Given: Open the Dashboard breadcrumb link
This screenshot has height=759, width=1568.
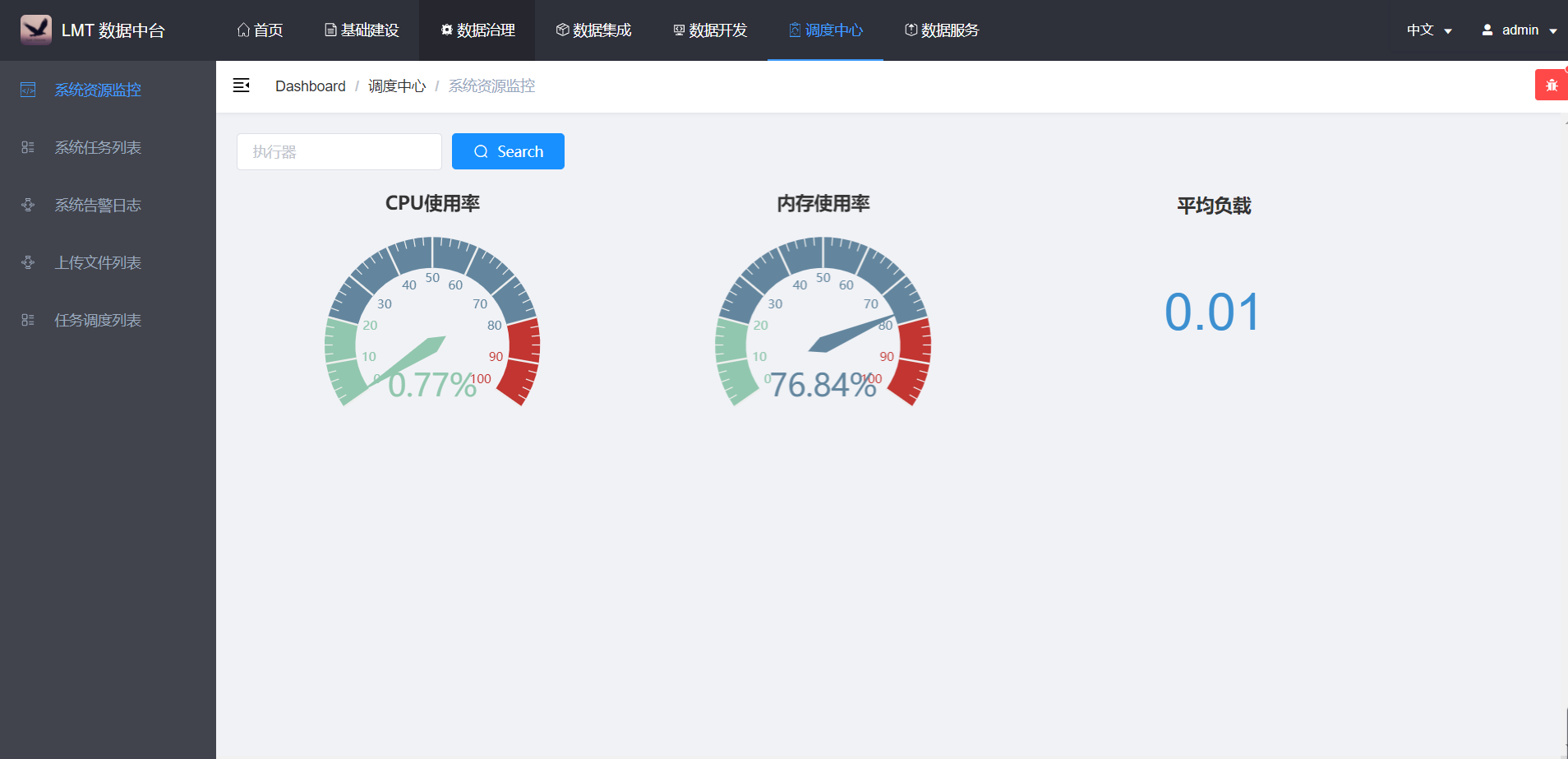Looking at the screenshot, I should coord(311,86).
